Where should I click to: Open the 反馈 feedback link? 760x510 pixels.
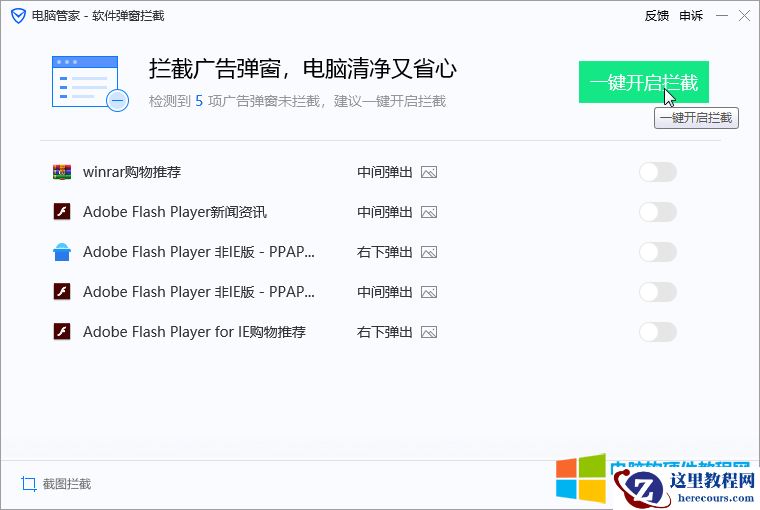coord(657,16)
